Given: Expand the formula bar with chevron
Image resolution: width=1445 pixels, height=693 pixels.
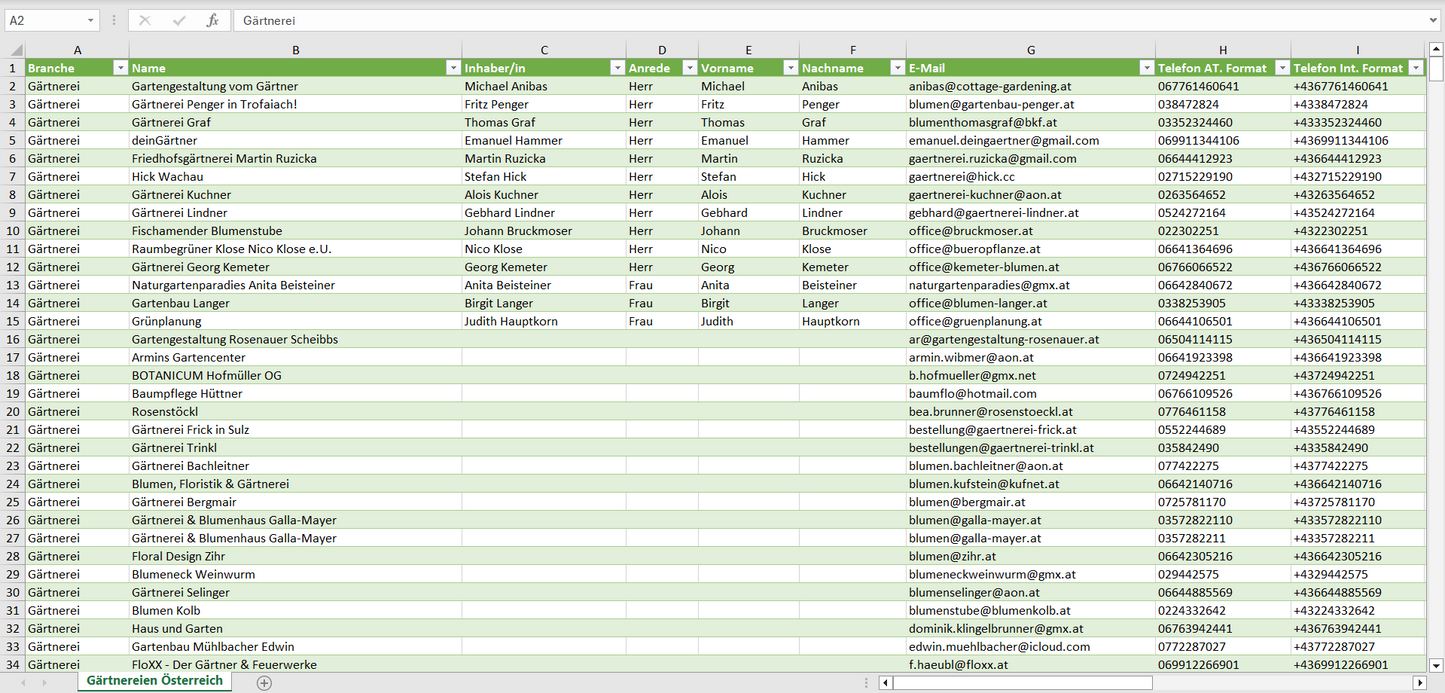Looking at the screenshot, I should click(x=1435, y=20).
